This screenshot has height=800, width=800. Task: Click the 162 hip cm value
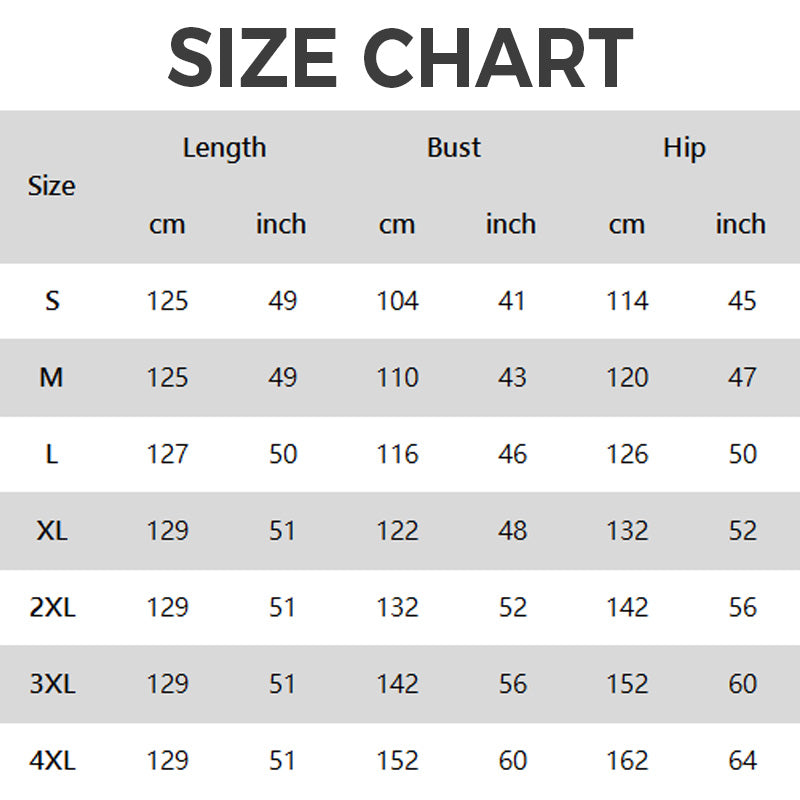[627, 761]
